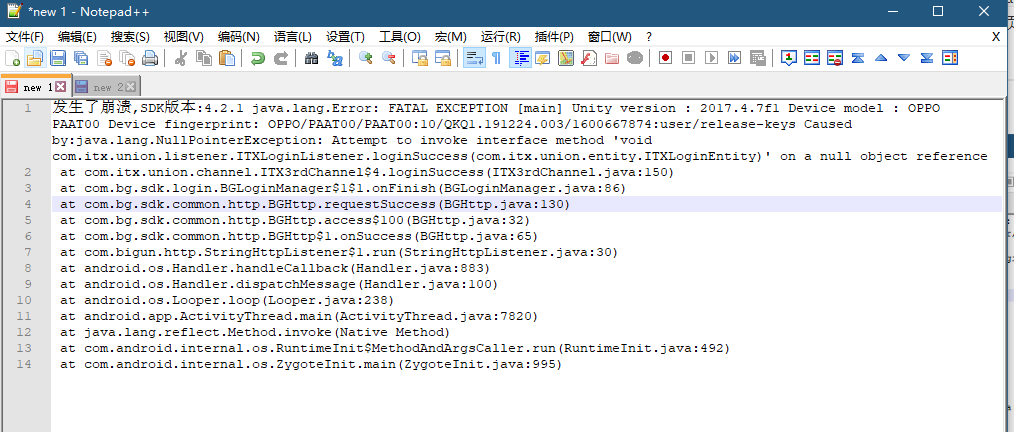Click the Paste clipboard icon

(227, 58)
